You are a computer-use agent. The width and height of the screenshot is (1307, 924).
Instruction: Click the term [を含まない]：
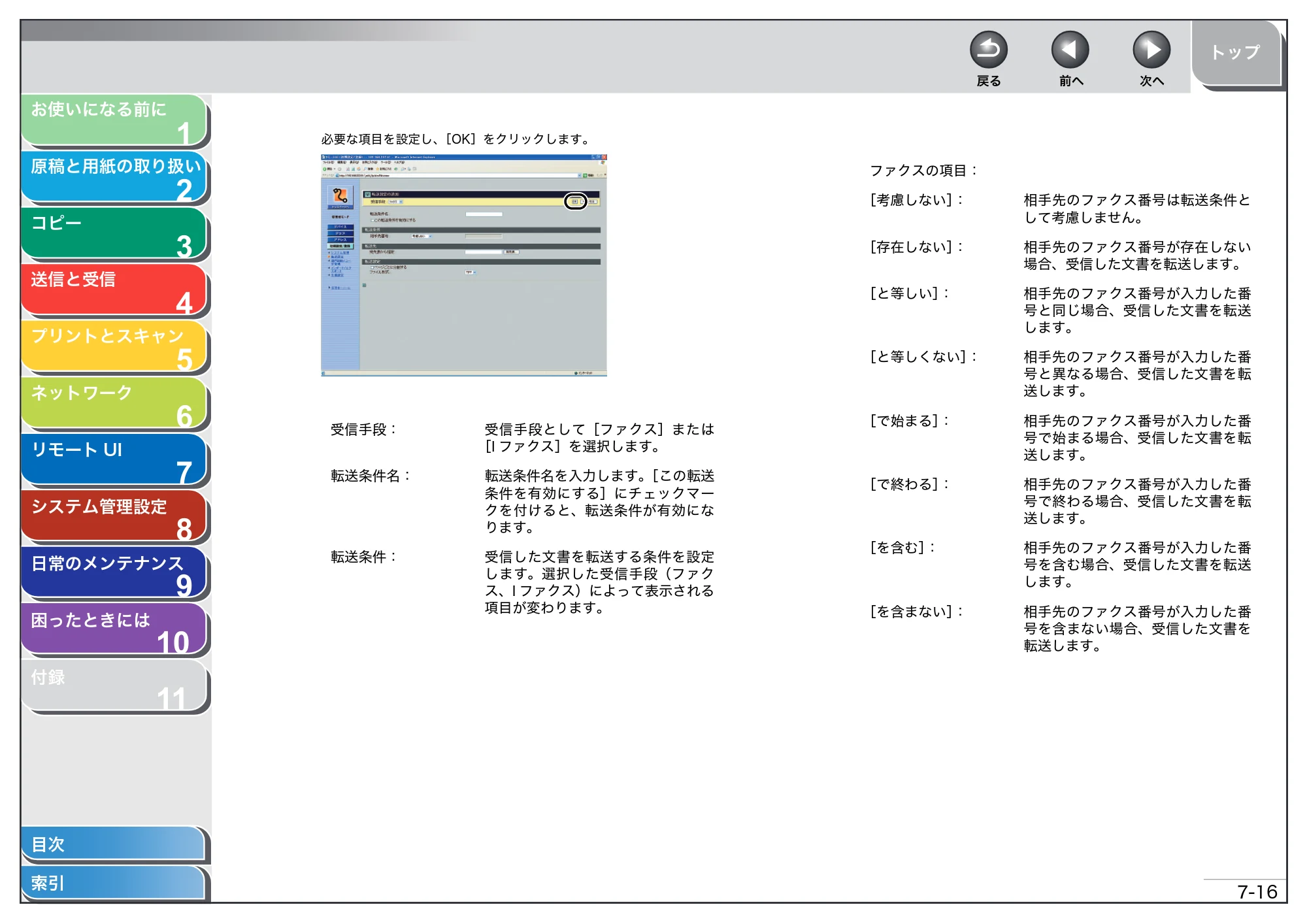coord(917,612)
